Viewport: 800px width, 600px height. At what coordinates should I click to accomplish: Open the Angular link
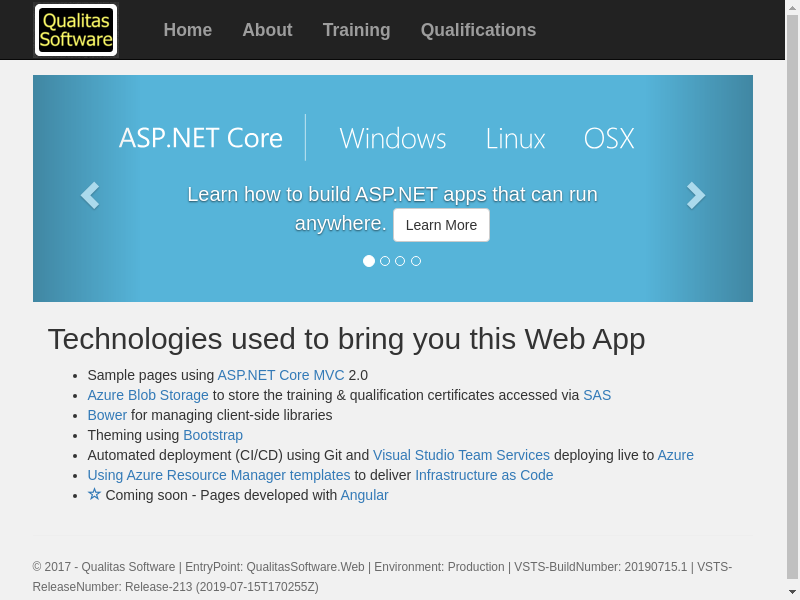click(364, 495)
